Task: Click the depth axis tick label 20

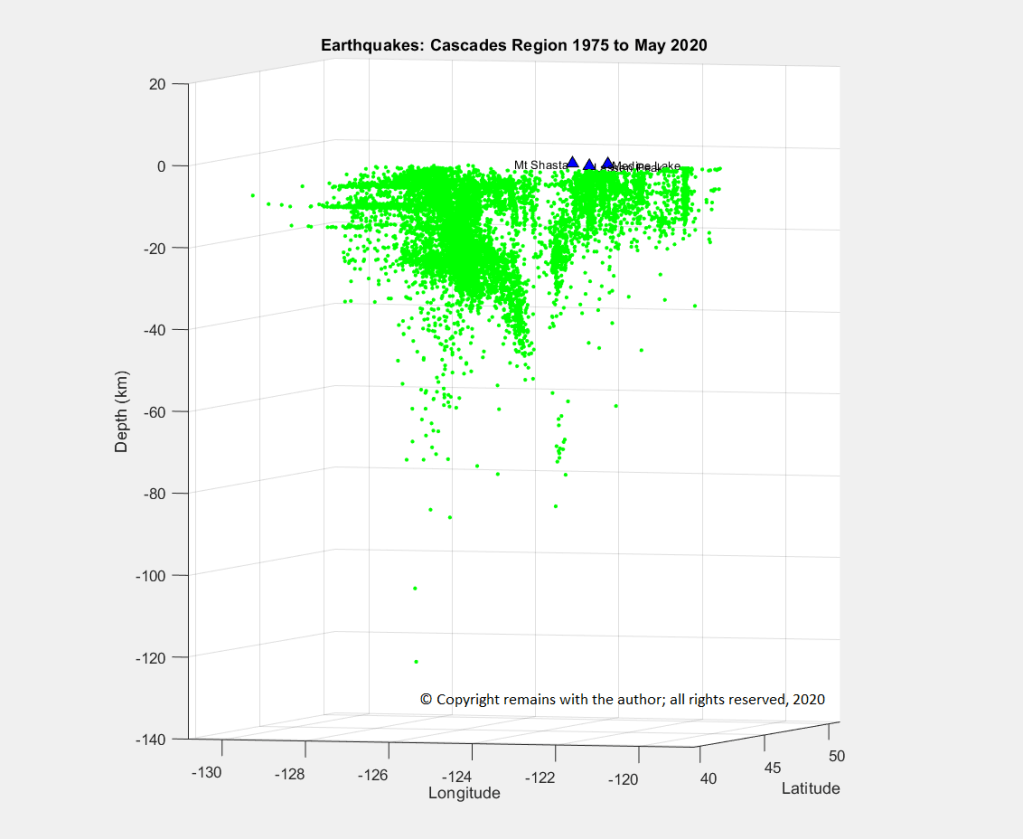Action: click(157, 84)
